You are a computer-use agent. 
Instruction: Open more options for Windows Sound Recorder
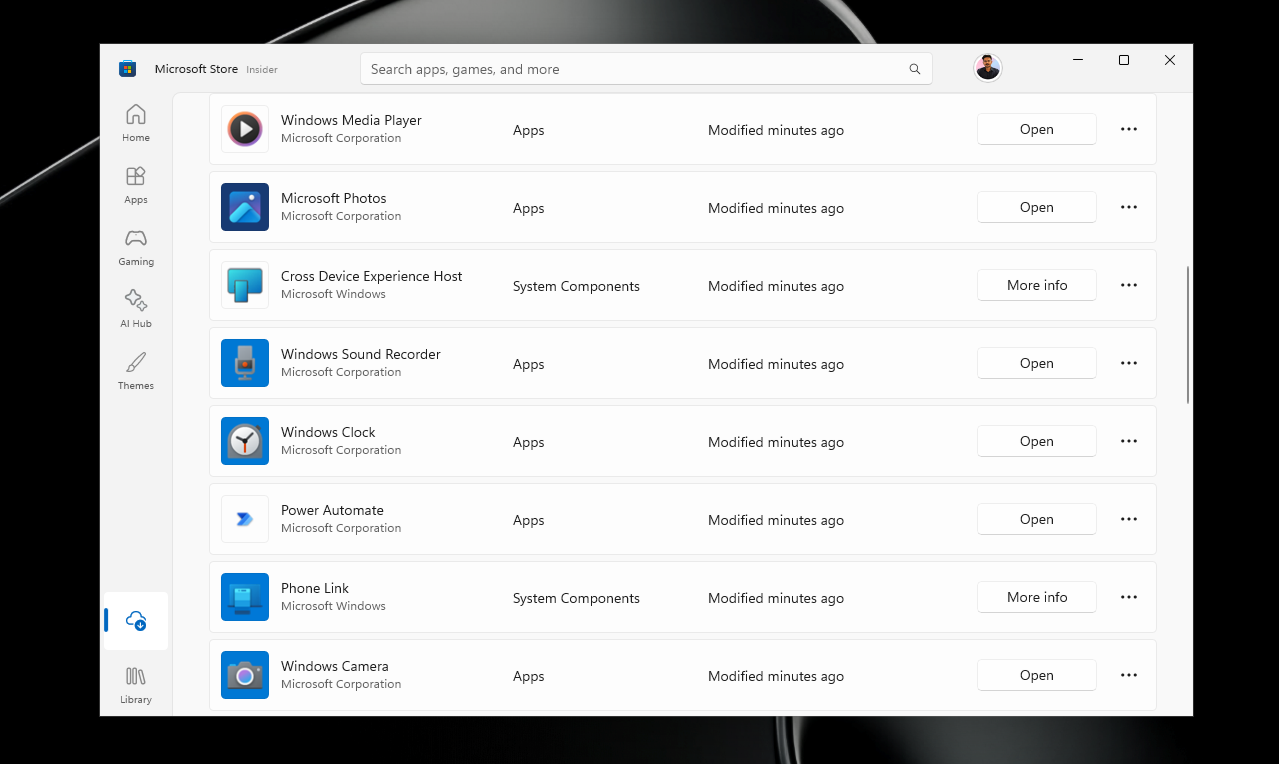pyautogui.click(x=1129, y=363)
